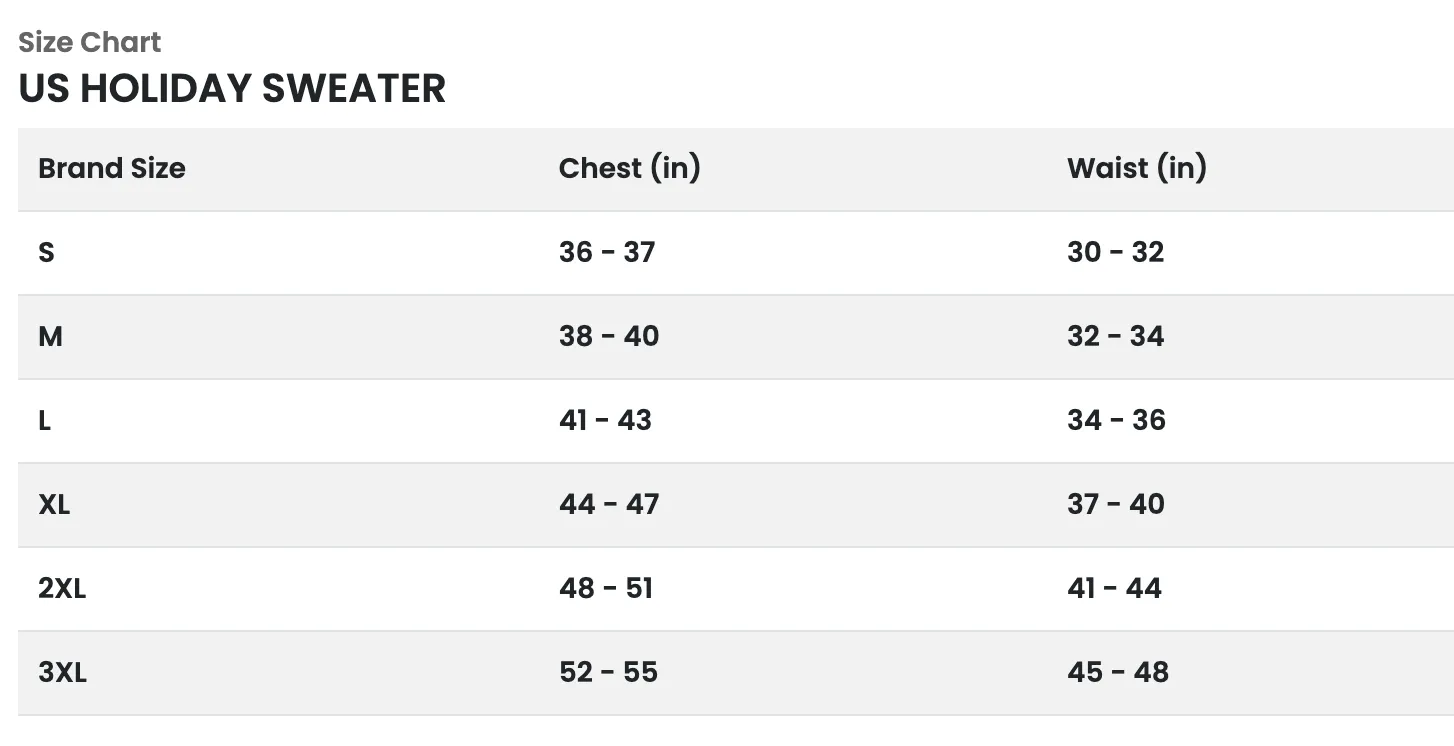Click the Brand Size column header
The height and width of the screenshot is (746, 1454).
(x=112, y=168)
